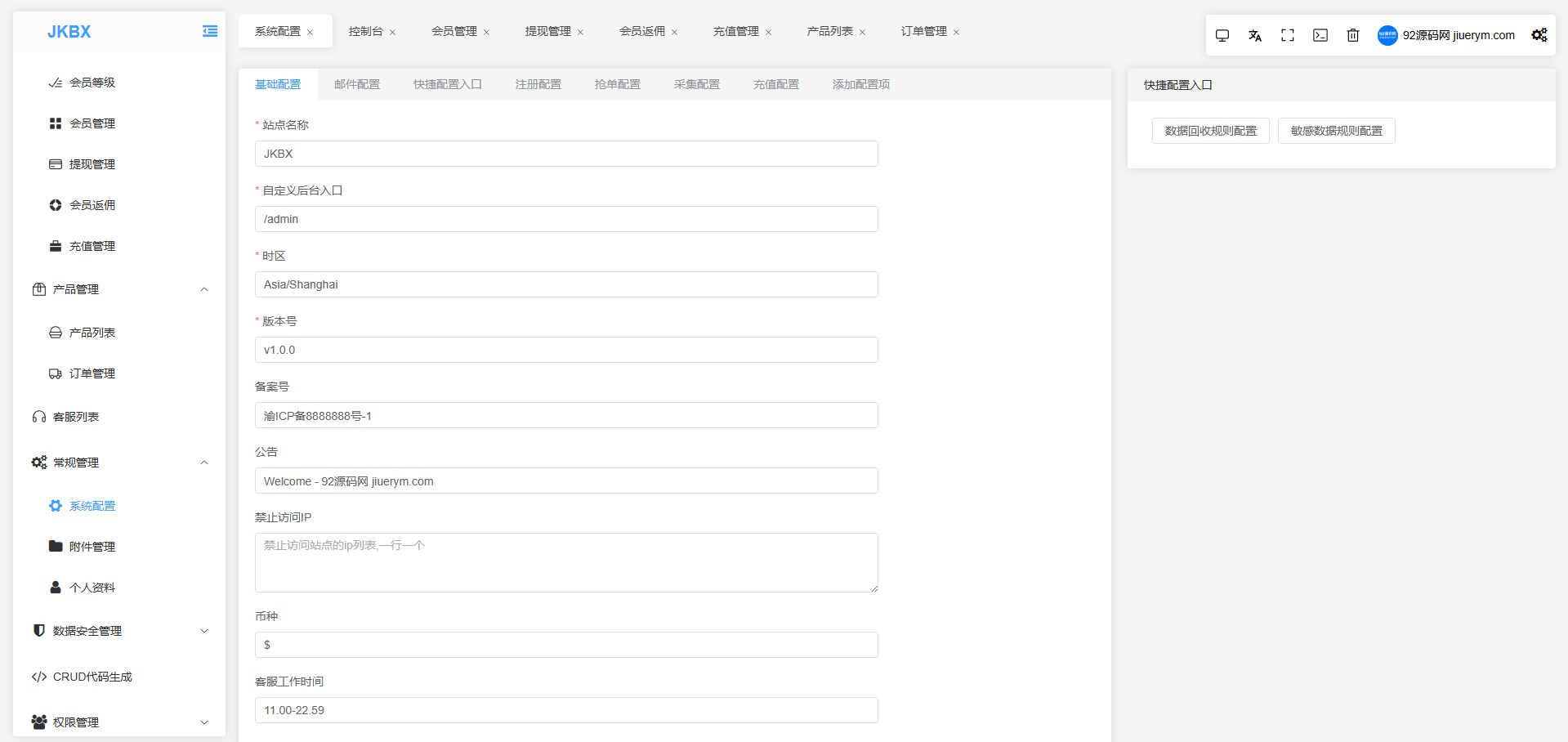Click the 订单管理 truck icon
Image resolution: width=1568 pixels, height=742 pixels.
pos(56,373)
